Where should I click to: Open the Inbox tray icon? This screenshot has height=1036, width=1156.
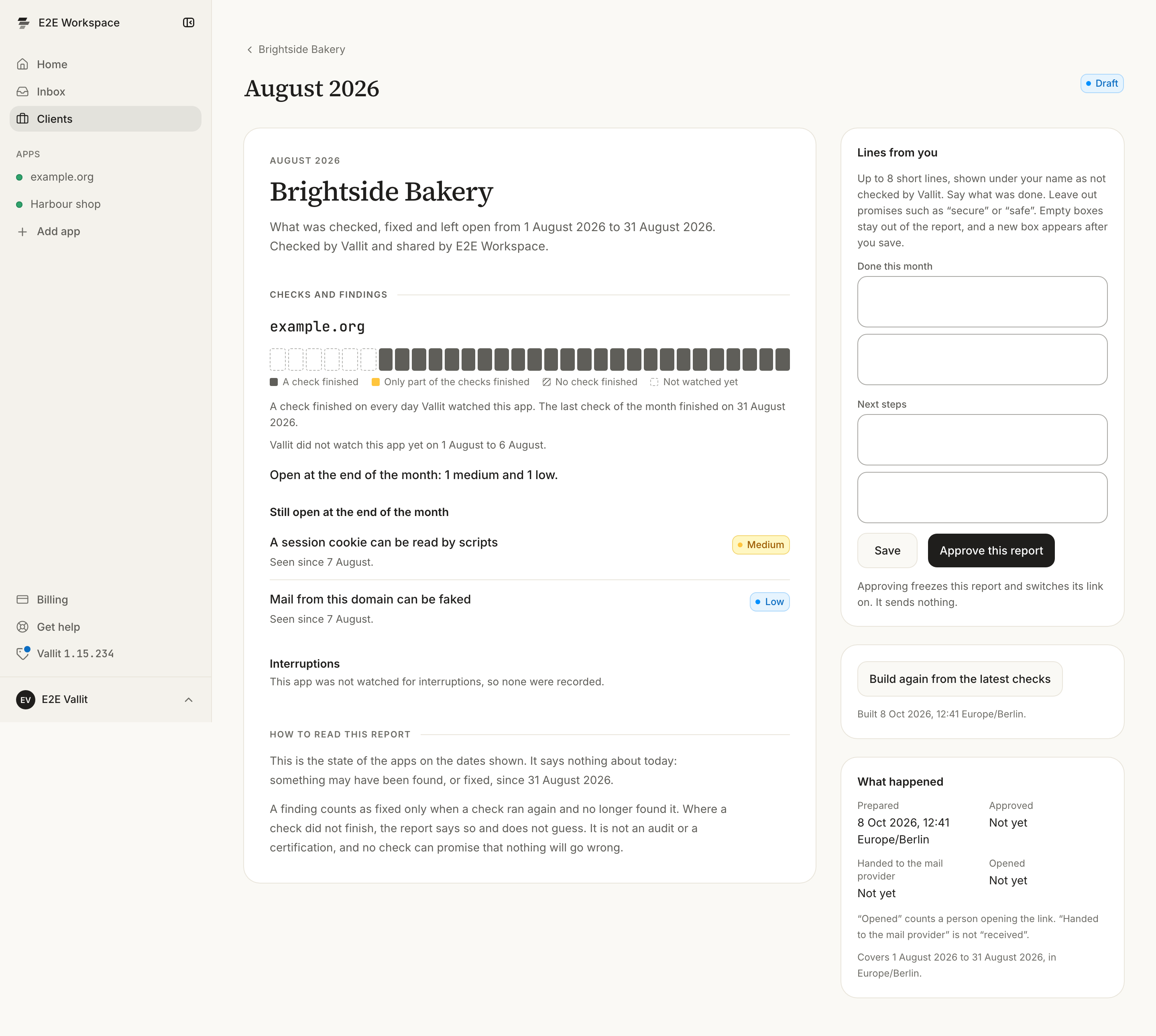click(23, 91)
